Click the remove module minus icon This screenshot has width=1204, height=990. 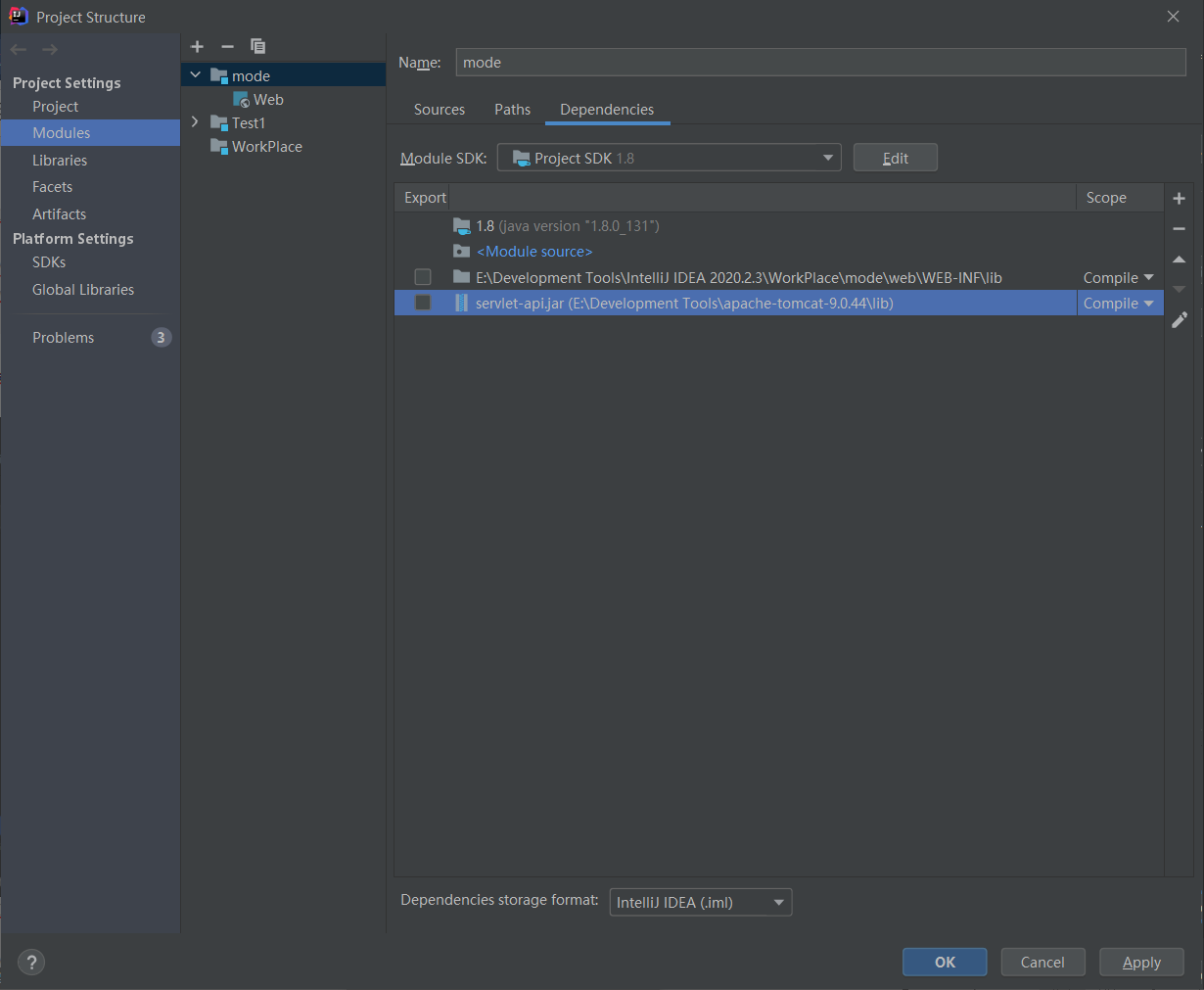pyautogui.click(x=227, y=46)
